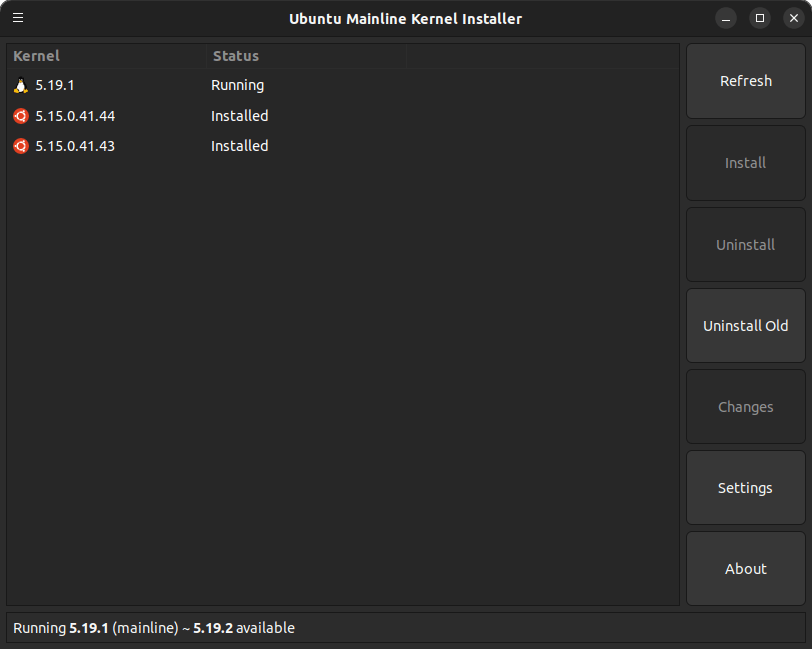812x649 pixels.
Task: Open the About dialog
Action: tap(746, 569)
